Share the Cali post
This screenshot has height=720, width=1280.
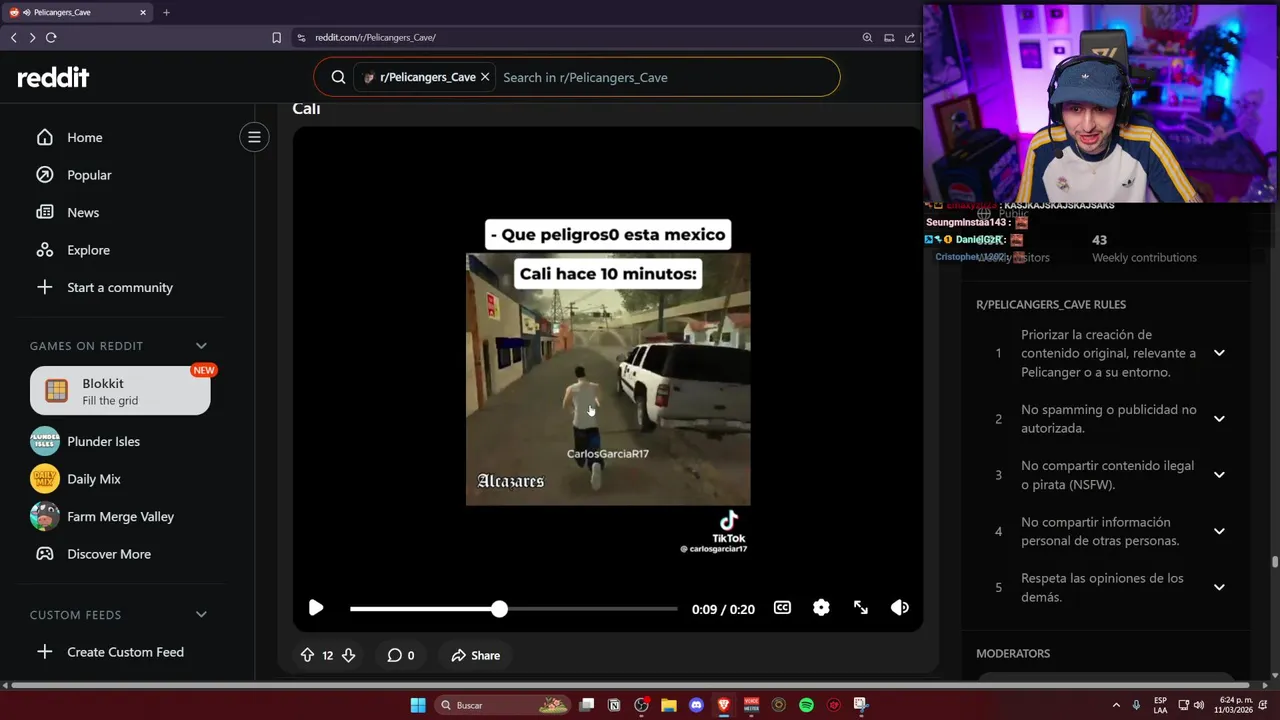click(x=475, y=655)
